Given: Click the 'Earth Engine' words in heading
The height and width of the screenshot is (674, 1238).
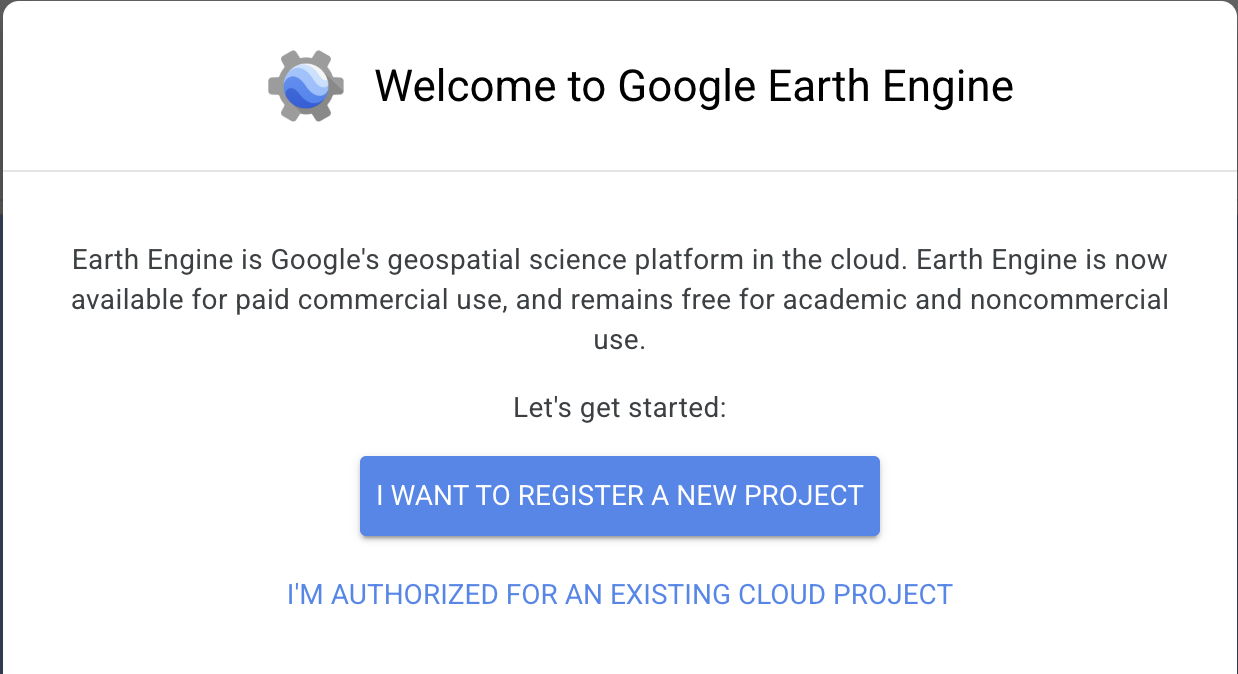Looking at the screenshot, I should [x=890, y=86].
